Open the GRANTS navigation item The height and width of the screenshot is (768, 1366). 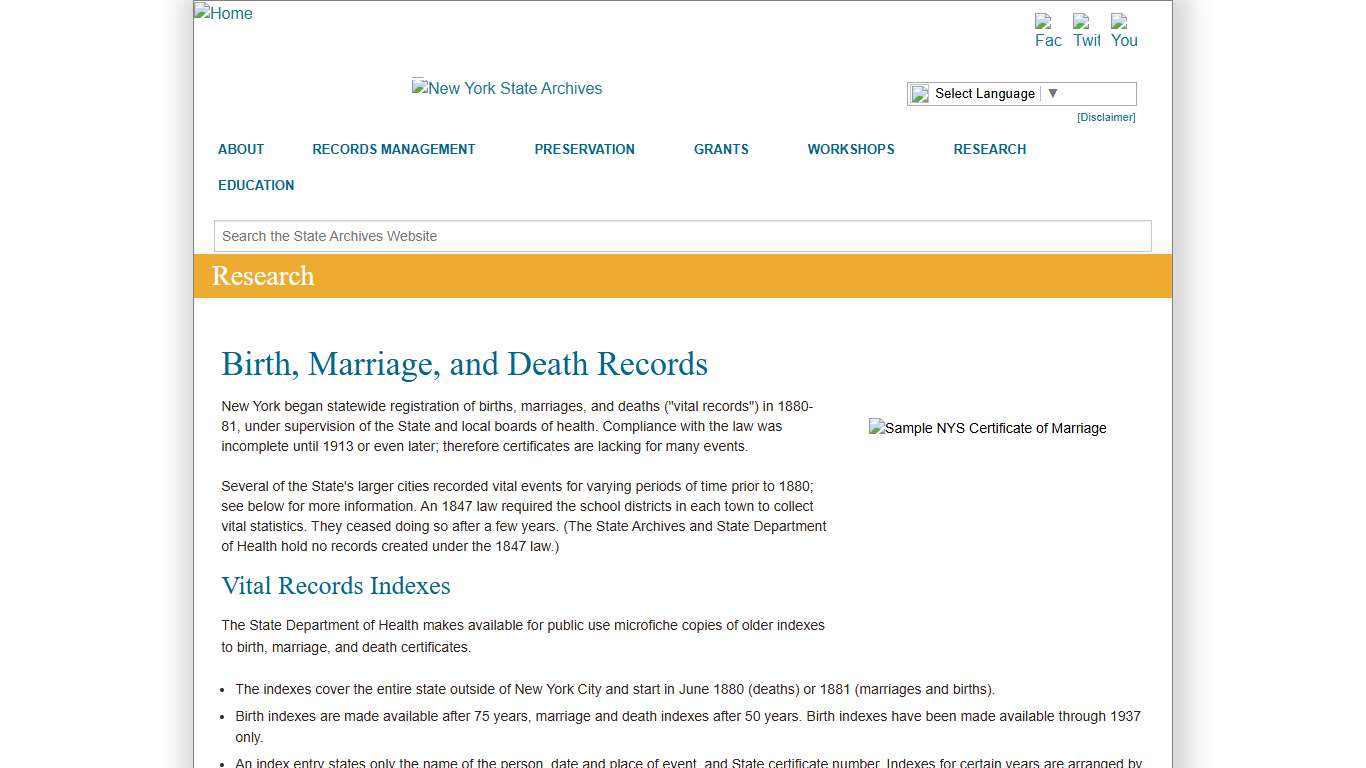tap(720, 149)
